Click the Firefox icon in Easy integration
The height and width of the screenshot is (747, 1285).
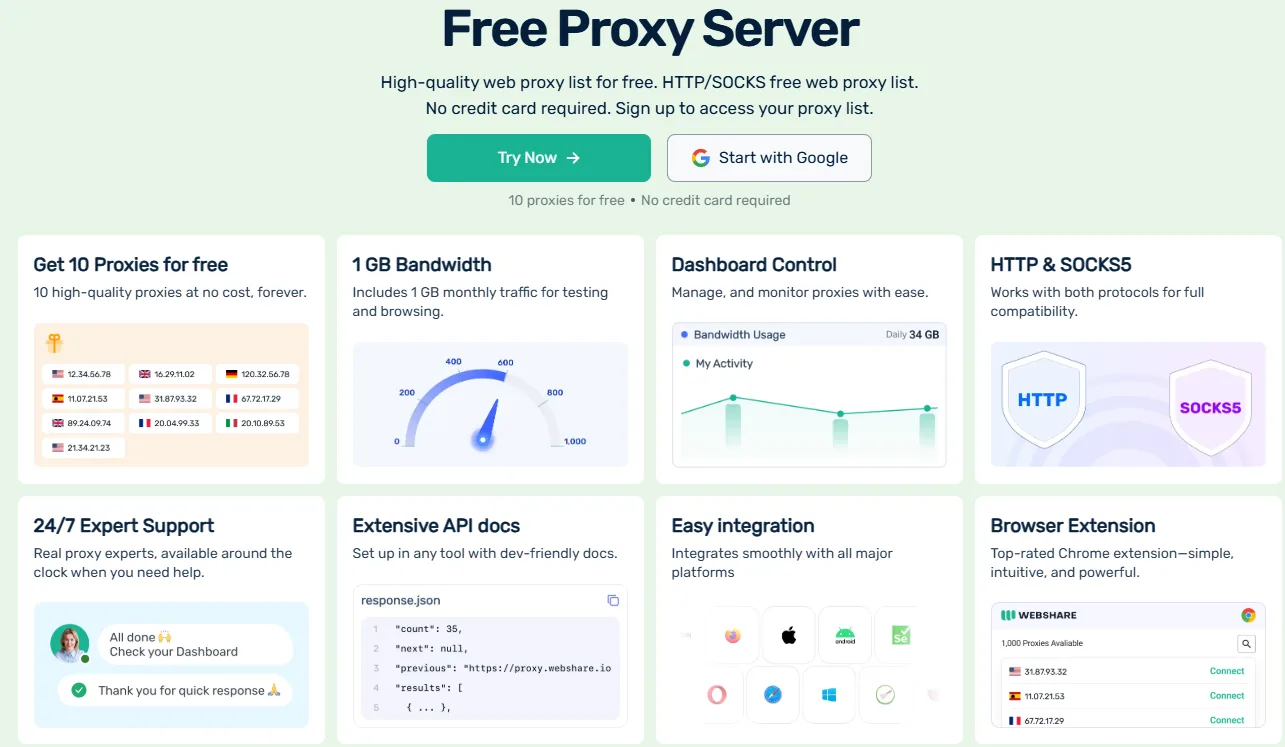click(733, 636)
